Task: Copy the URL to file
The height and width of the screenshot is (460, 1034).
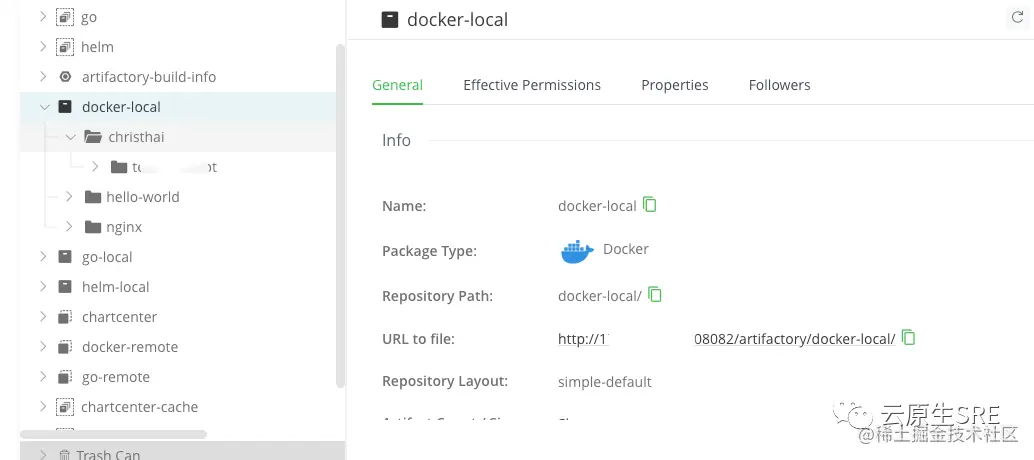Action: (908, 338)
